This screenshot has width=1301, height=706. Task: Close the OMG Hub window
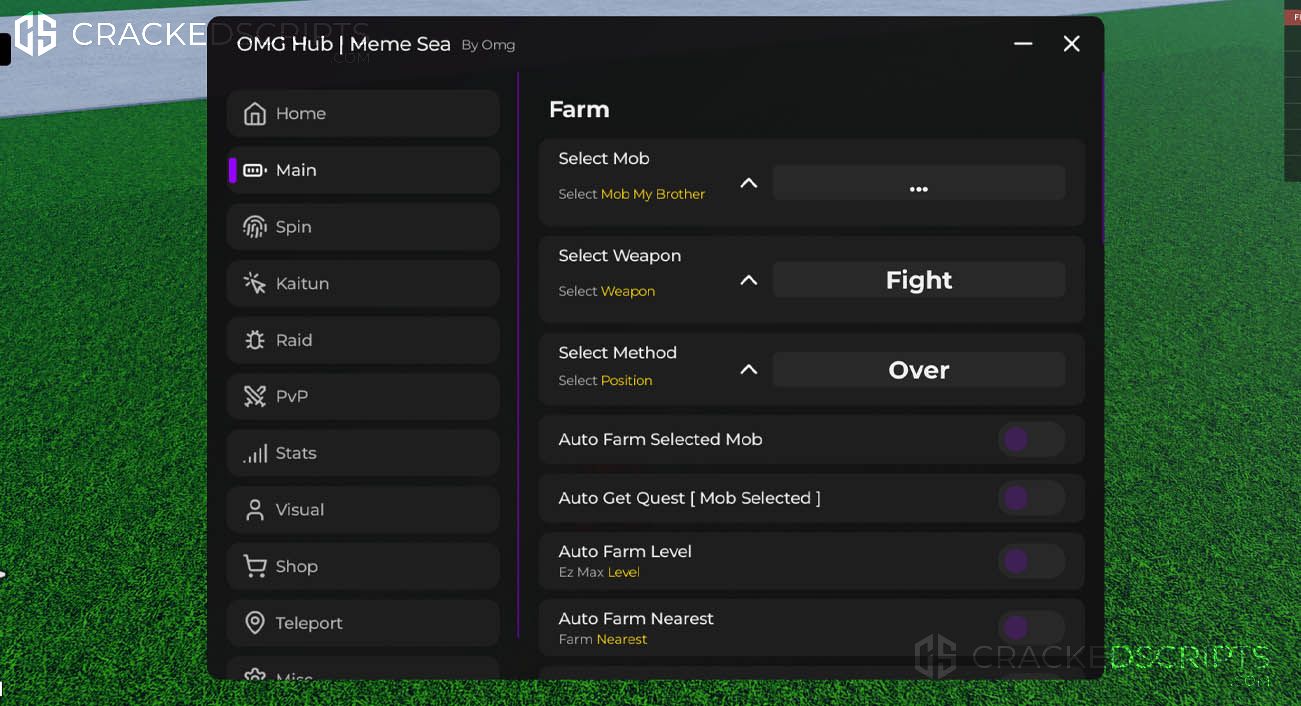(x=1072, y=44)
